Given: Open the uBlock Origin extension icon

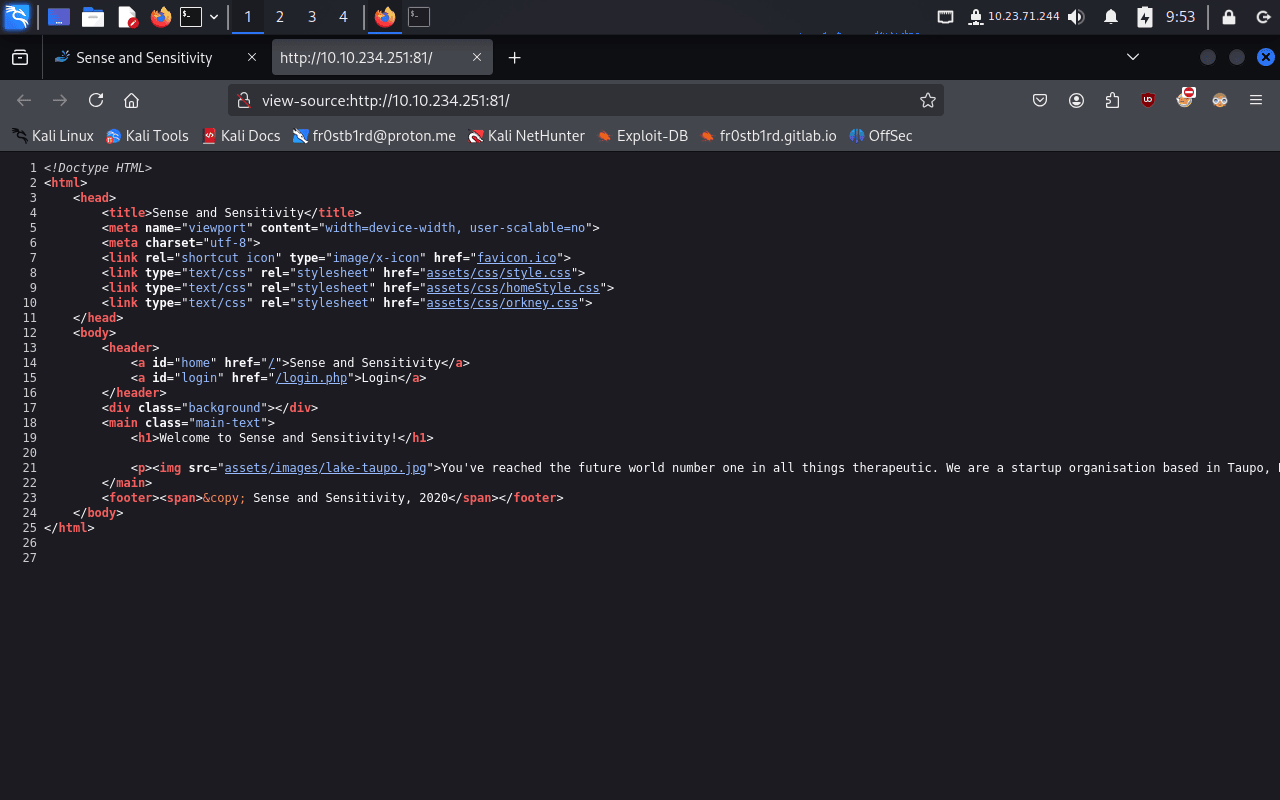Looking at the screenshot, I should pos(1148,100).
